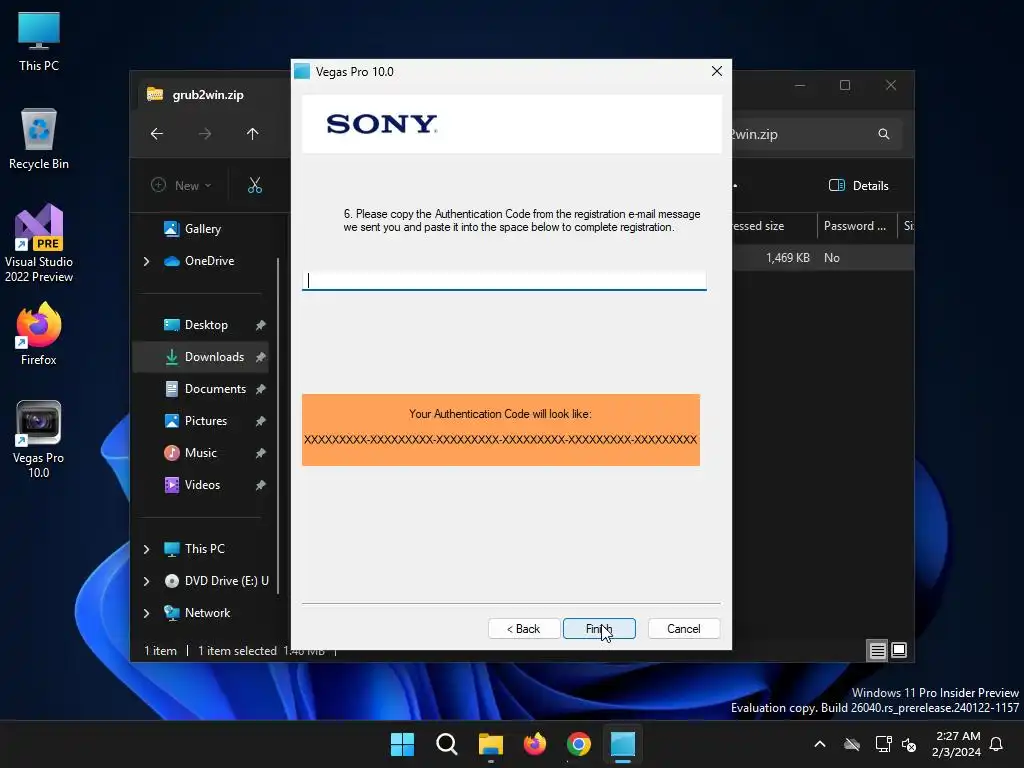Image resolution: width=1024 pixels, height=768 pixels.
Task: Click the Vegas Pro installer taskbar icon
Action: point(623,744)
